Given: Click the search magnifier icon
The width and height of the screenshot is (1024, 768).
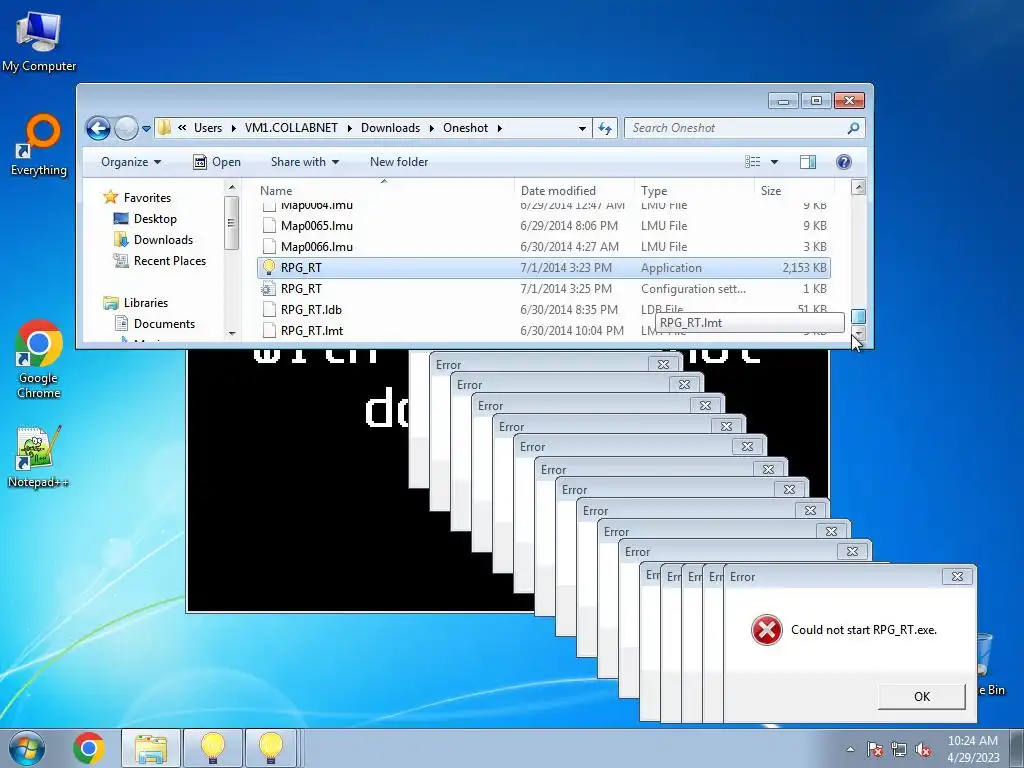Looking at the screenshot, I should (853, 128).
